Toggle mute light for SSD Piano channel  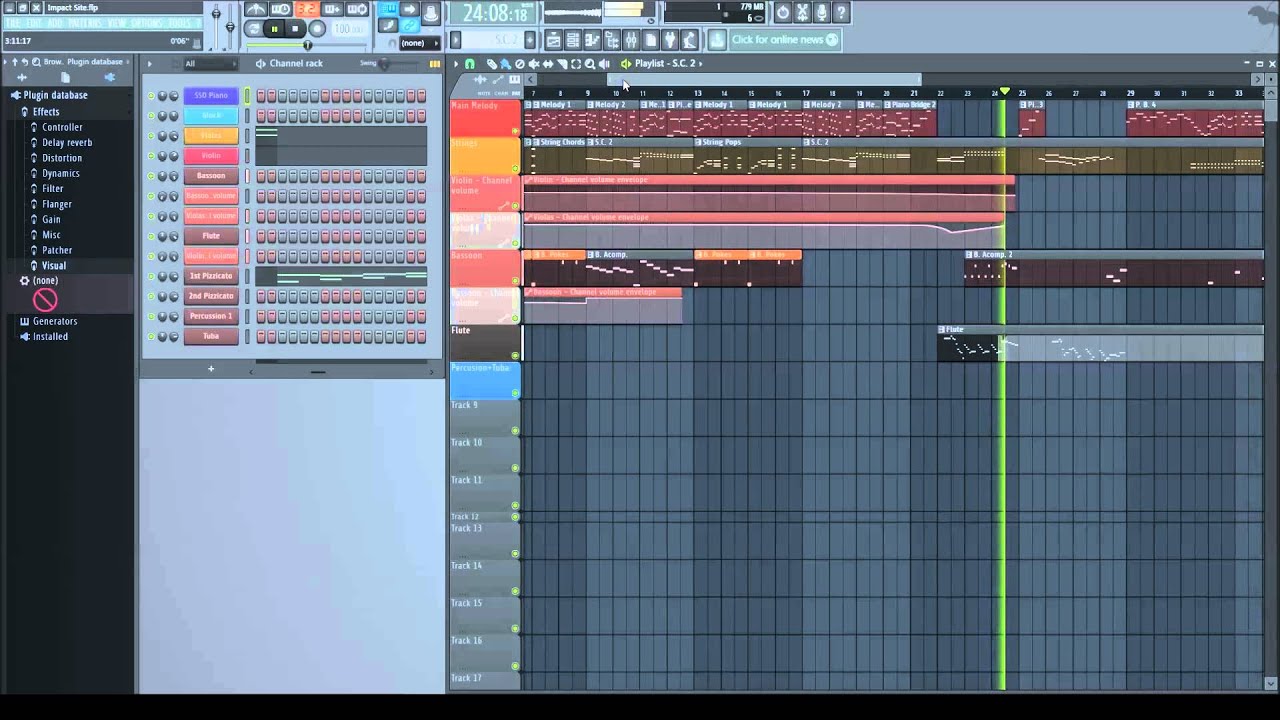pyautogui.click(x=151, y=96)
